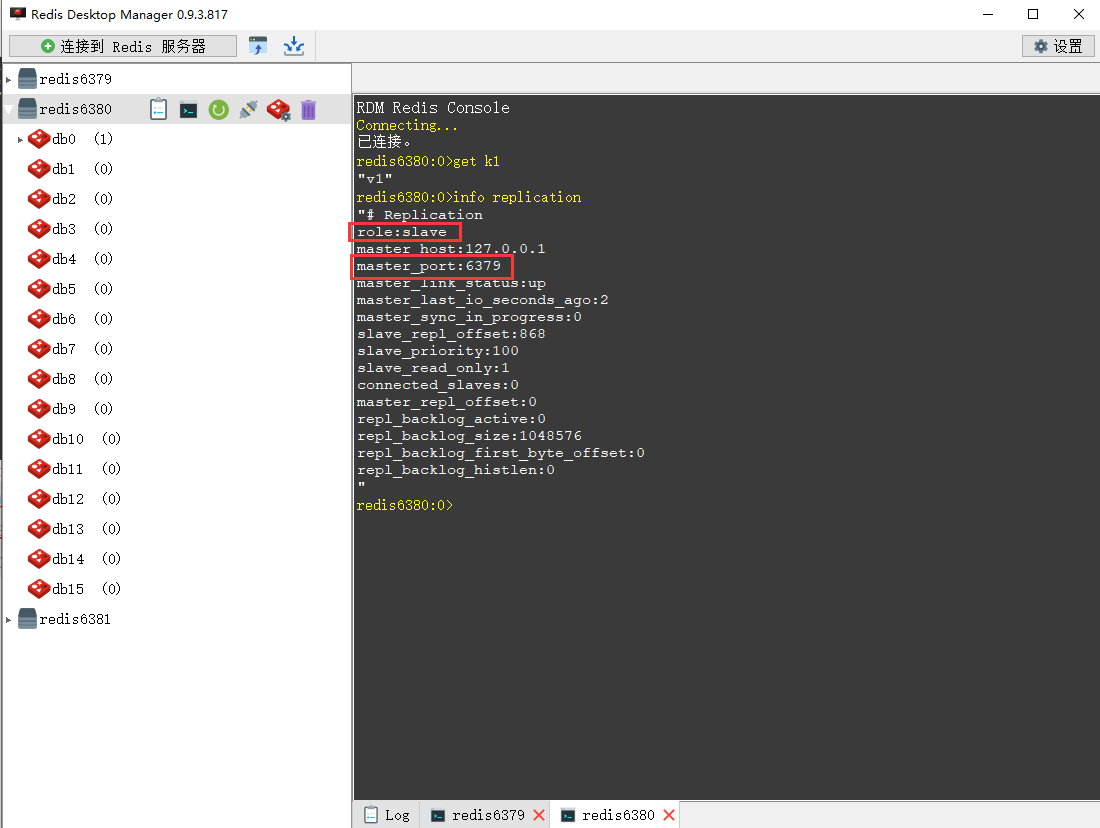The height and width of the screenshot is (828, 1100).
Task: Select the db10 database icon
Action: point(39,439)
